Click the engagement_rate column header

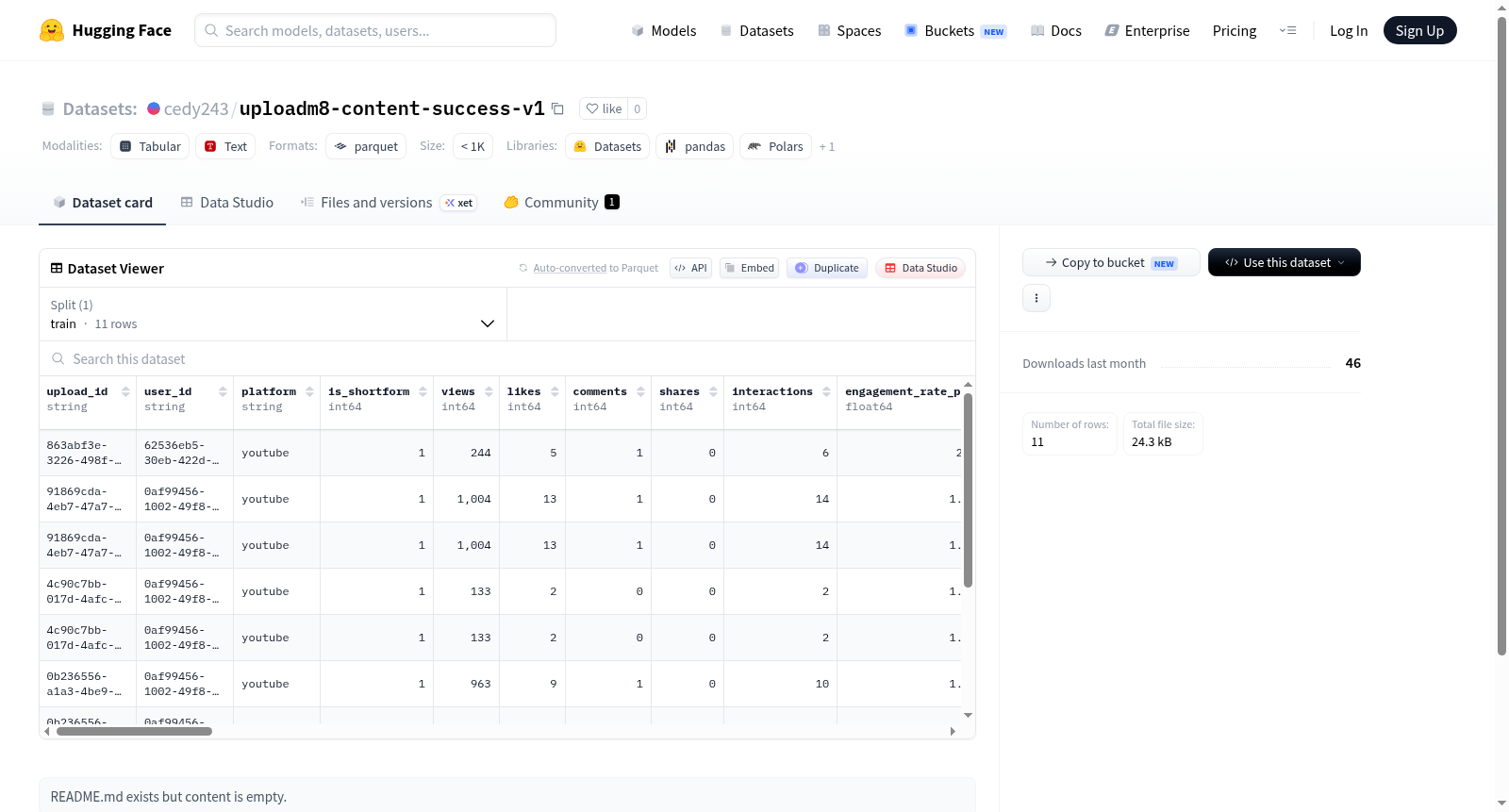click(901, 399)
